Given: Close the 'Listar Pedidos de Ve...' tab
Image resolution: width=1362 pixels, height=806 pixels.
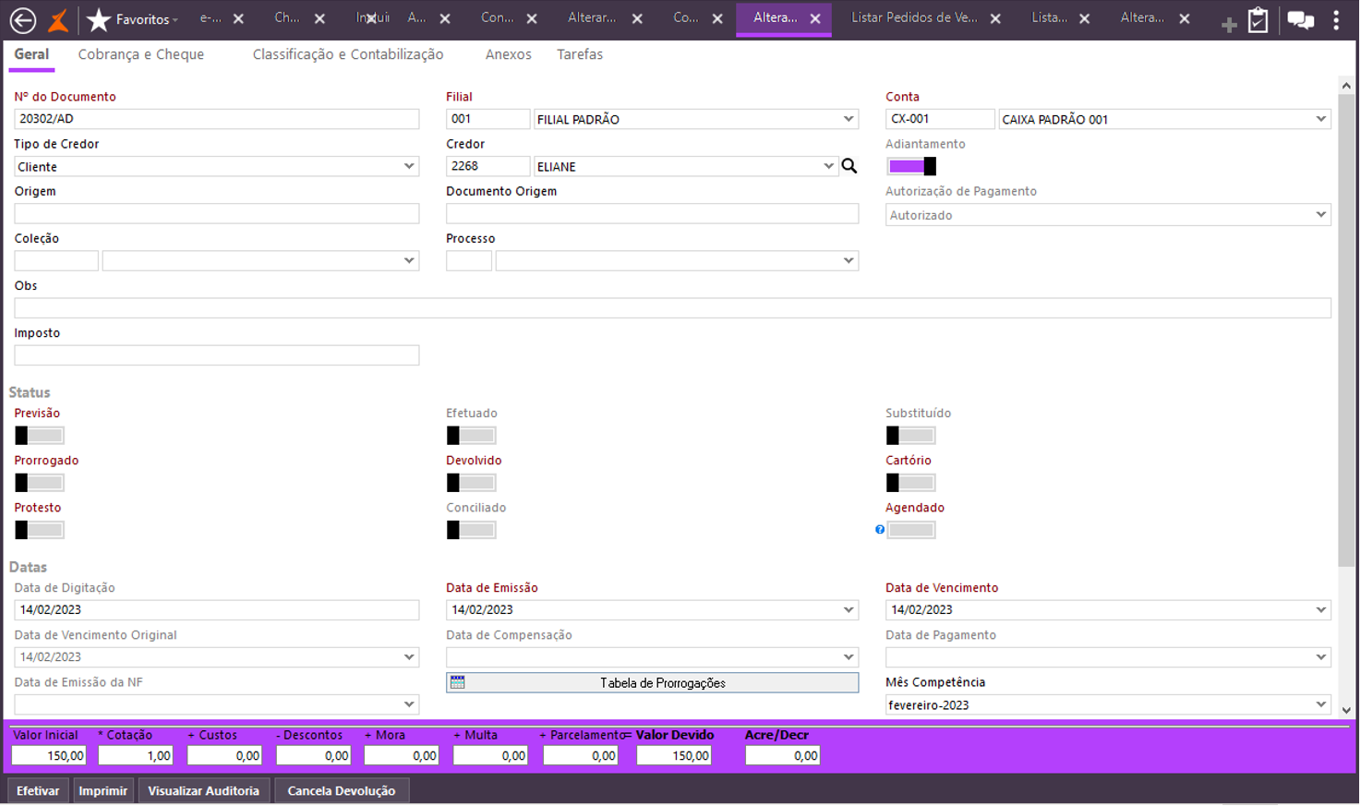Looking at the screenshot, I should tap(994, 19).
